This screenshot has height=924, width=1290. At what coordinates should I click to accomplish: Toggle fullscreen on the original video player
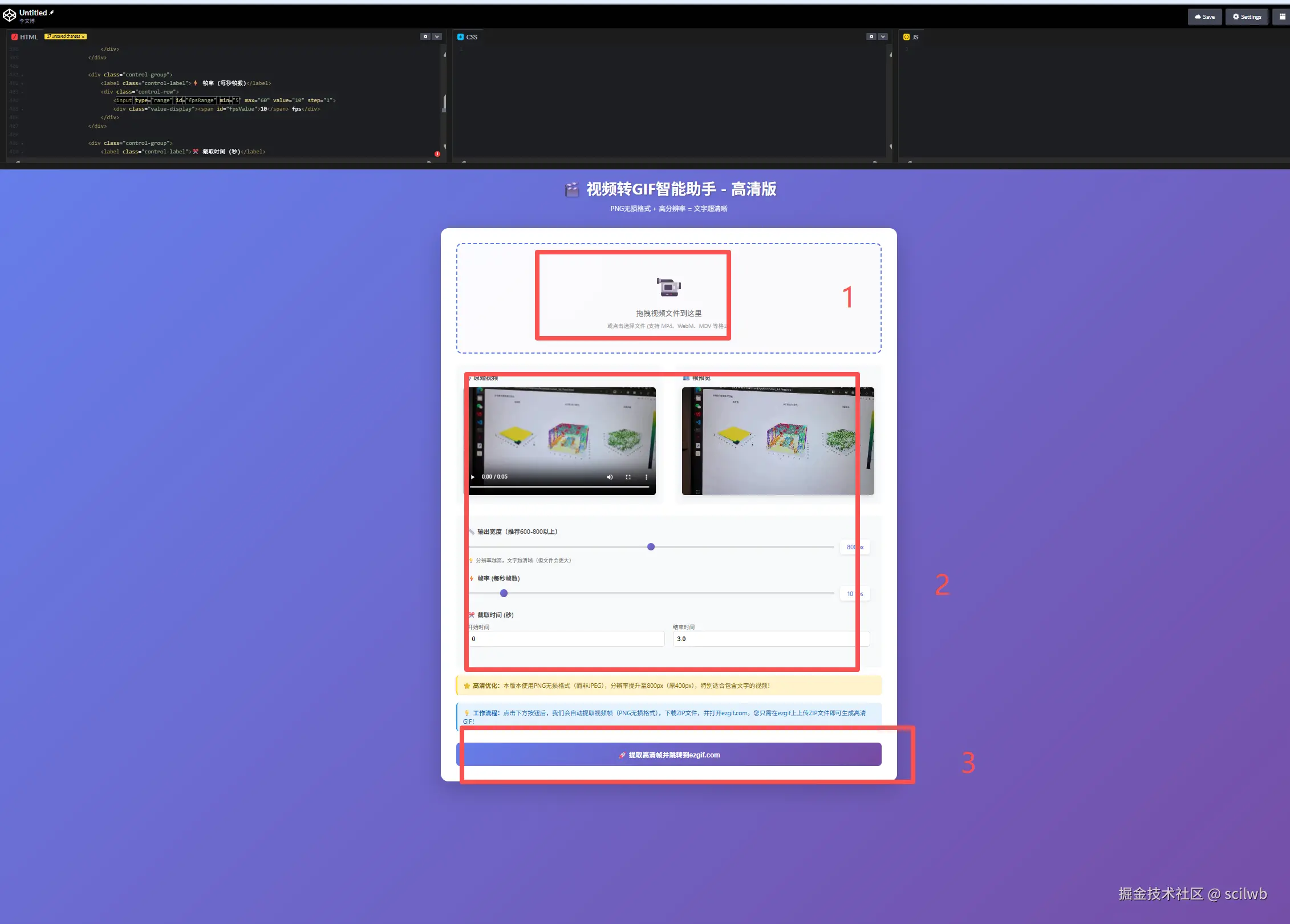click(628, 477)
